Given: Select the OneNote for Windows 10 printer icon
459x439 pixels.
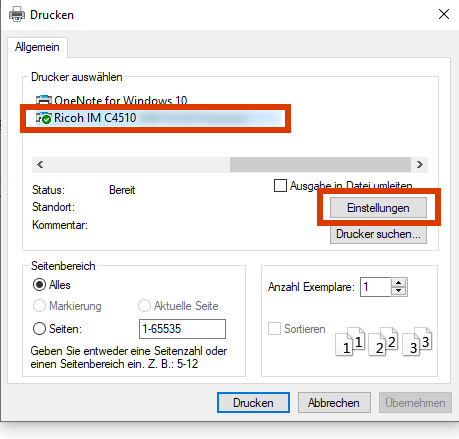Looking at the screenshot, I should point(44,100).
